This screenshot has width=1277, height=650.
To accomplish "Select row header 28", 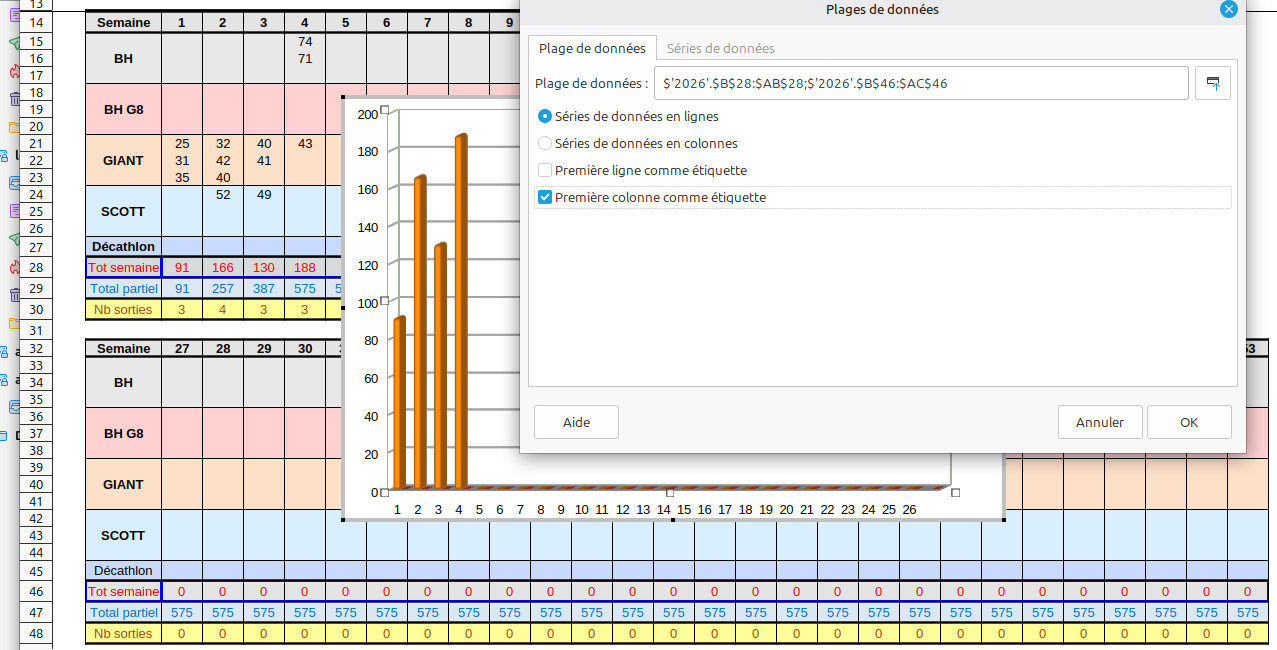I will 36,268.
